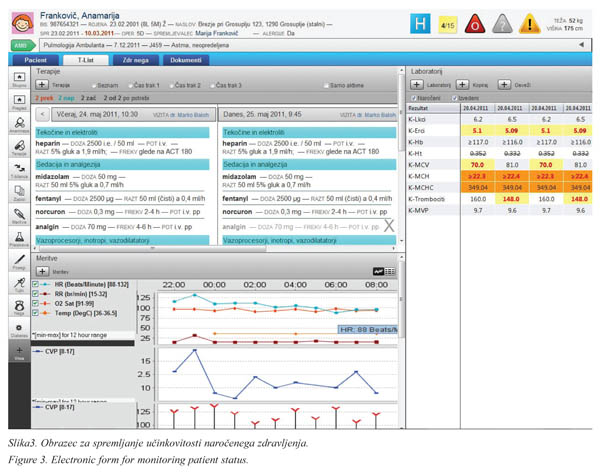Open the lab flask sidebar icon
Image resolution: width=600 pixels, height=472 pixels.
(x=19, y=239)
